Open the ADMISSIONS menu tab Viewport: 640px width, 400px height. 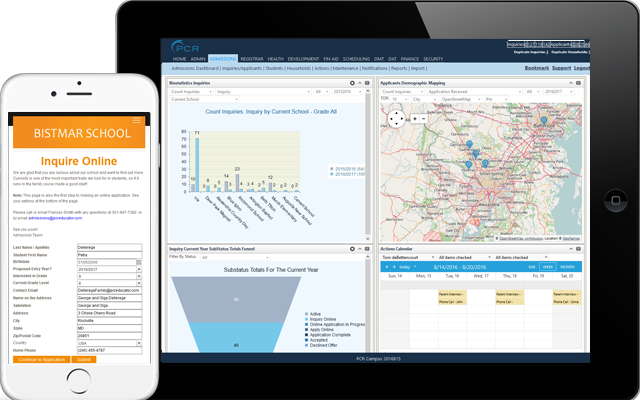pyautogui.click(x=223, y=59)
